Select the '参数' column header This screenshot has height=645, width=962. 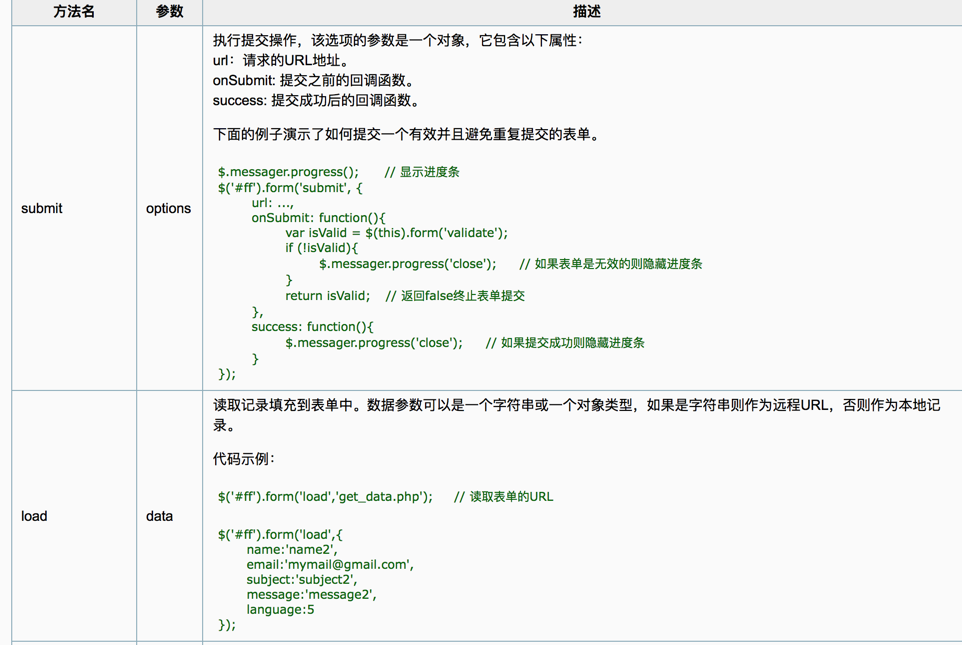click(169, 12)
